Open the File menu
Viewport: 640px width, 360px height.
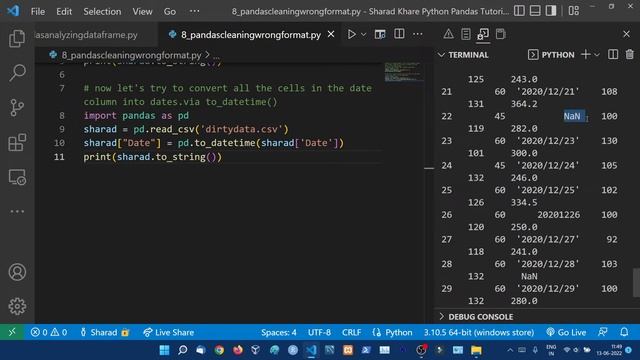pos(38,11)
